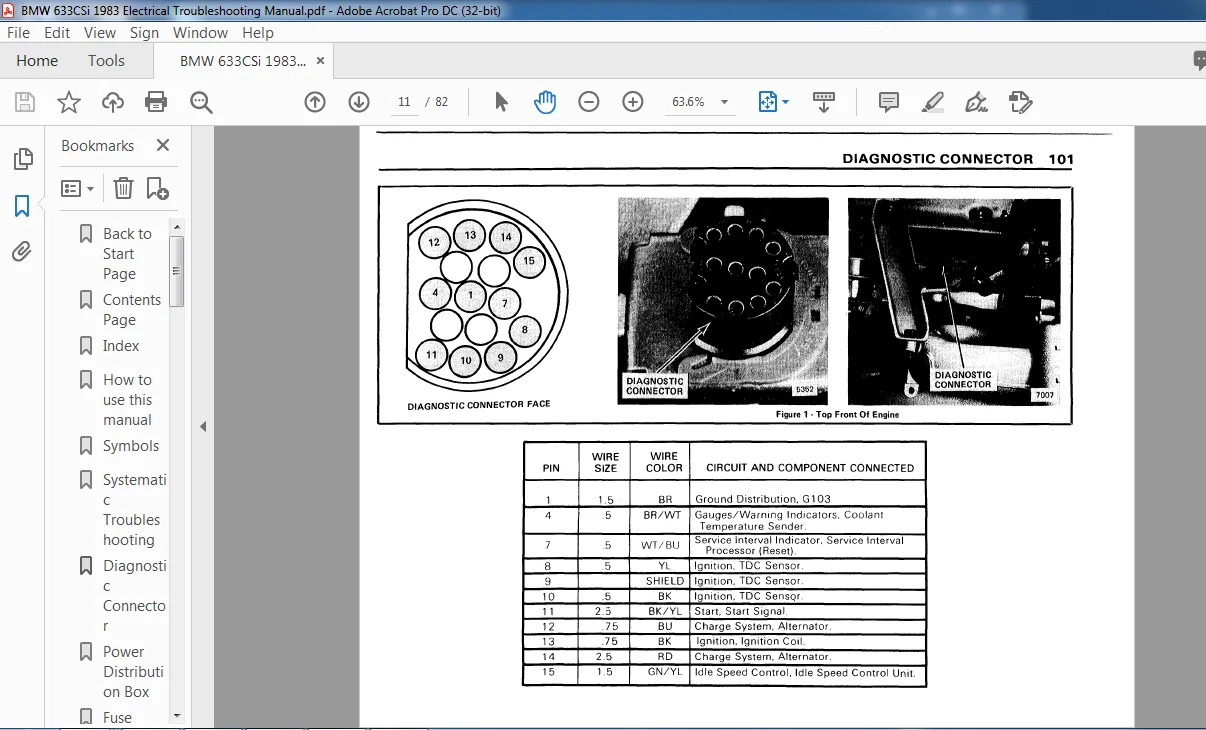Jump to Back to Start Page bookmark

(x=127, y=254)
